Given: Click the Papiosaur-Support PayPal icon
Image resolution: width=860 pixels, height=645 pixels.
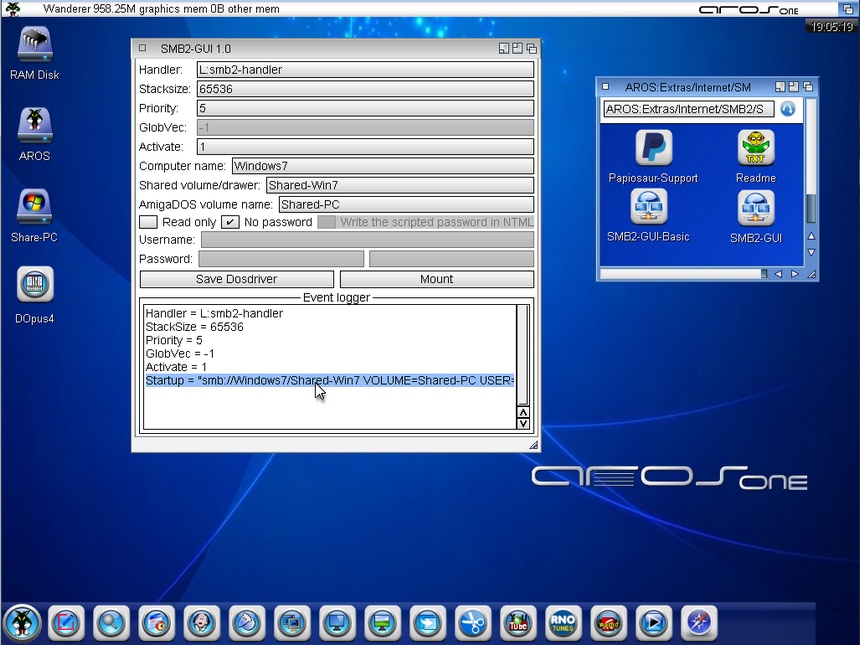Looking at the screenshot, I should (x=653, y=149).
